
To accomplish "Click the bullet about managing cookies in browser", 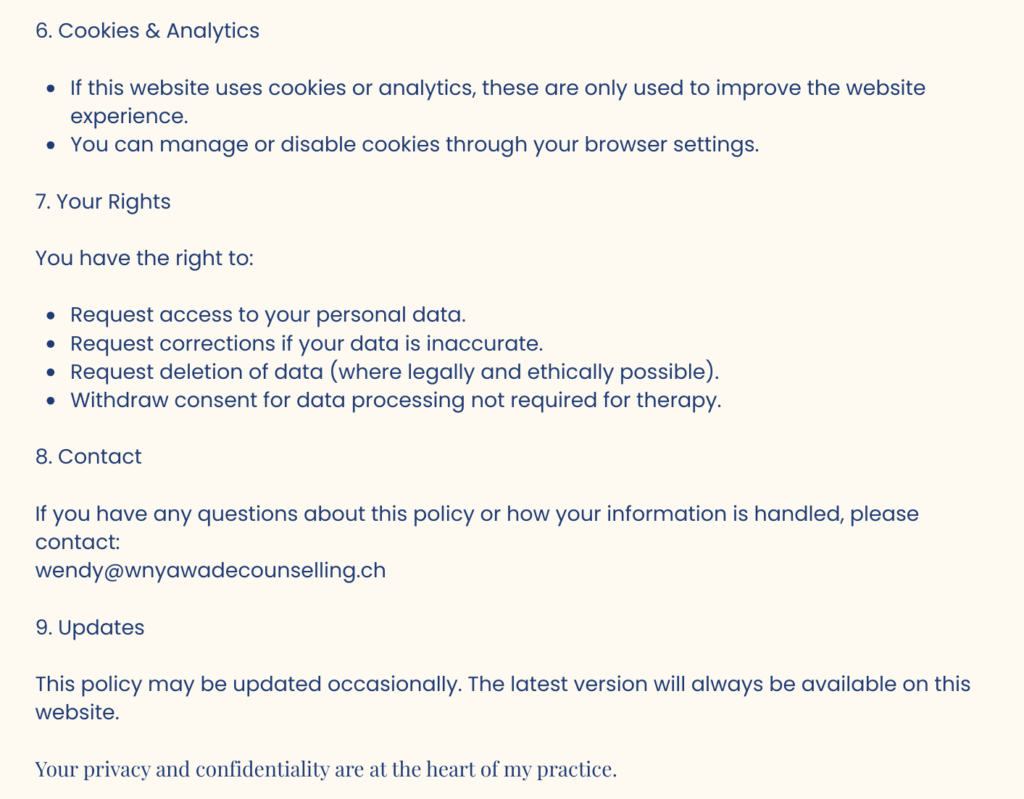I will pos(414,144).
